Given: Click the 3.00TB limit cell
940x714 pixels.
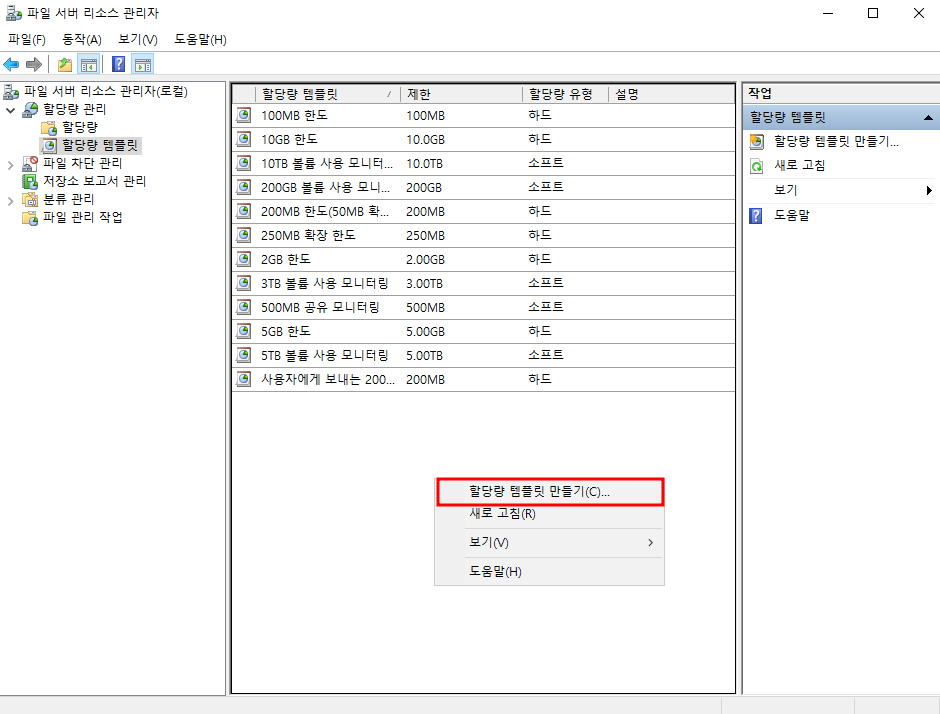Looking at the screenshot, I should click(424, 284).
